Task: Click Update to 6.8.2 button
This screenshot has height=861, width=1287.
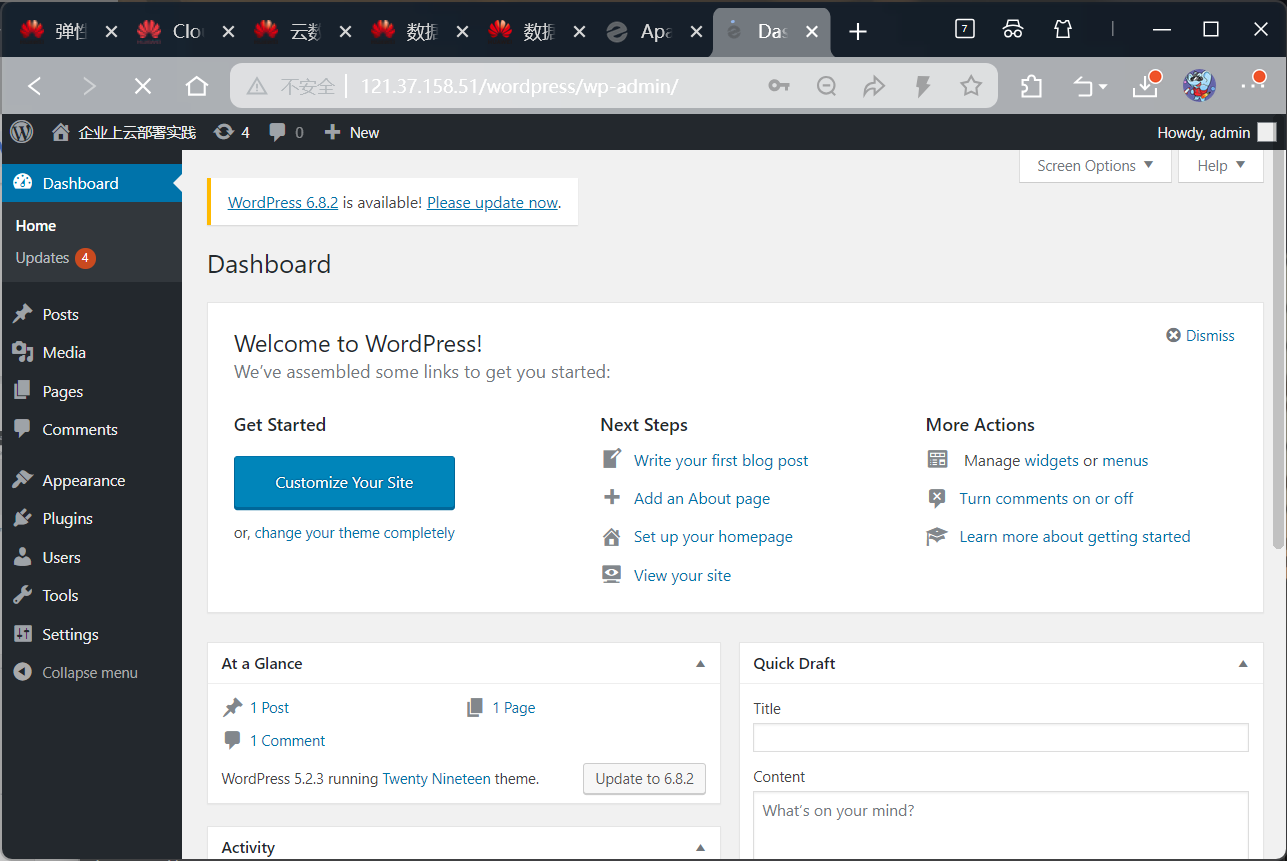Action: coord(644,778)
